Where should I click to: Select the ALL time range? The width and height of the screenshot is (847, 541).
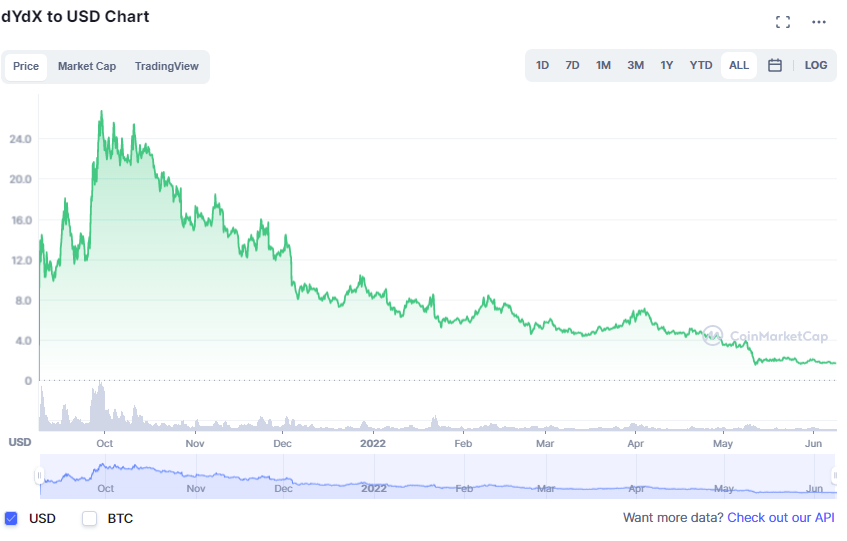tap(738, 65)
